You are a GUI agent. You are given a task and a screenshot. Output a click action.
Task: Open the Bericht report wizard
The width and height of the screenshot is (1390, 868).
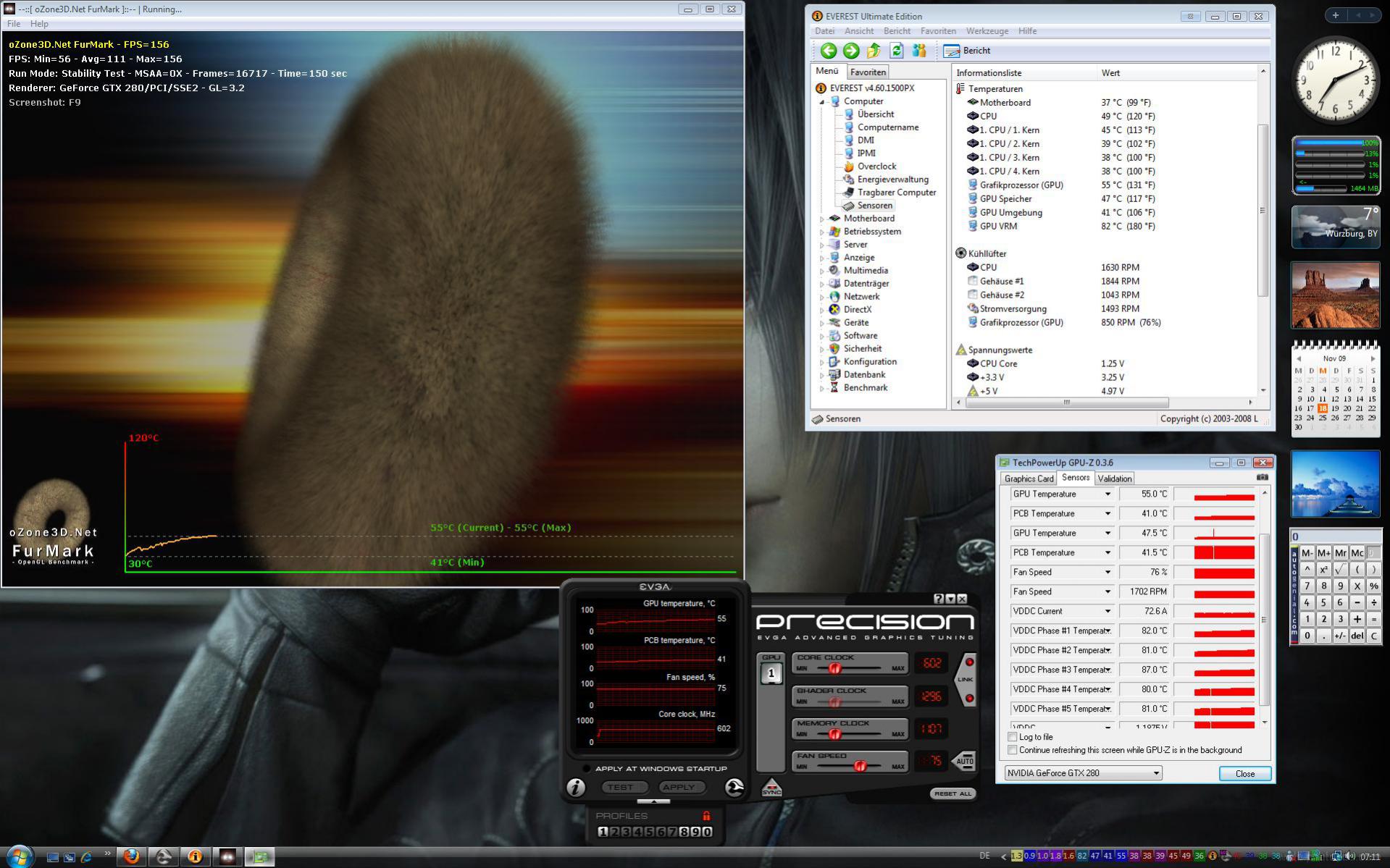point(967,51)
